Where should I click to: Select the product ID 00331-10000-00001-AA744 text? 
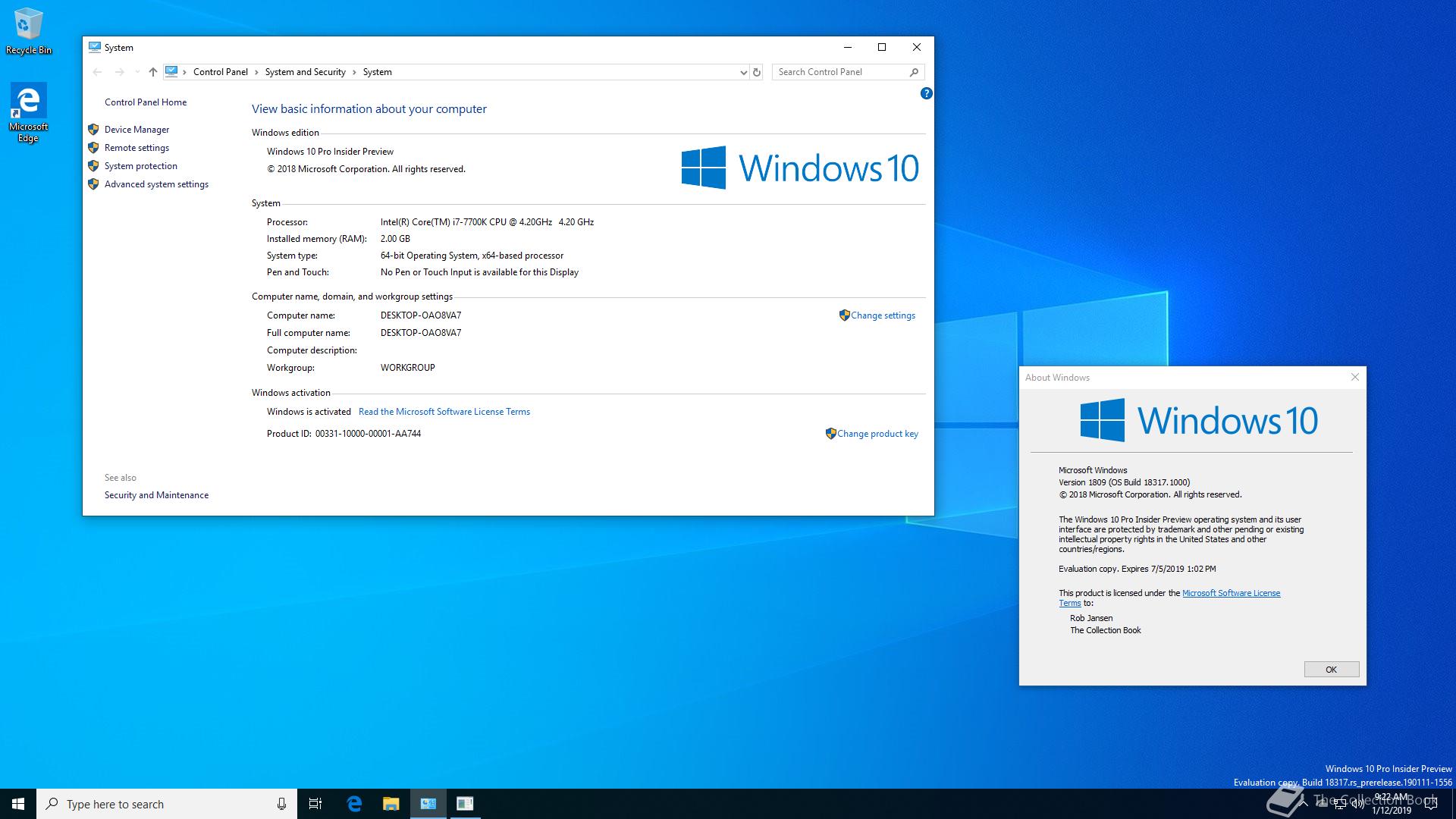pyautogui.click(x=368, y=434)
